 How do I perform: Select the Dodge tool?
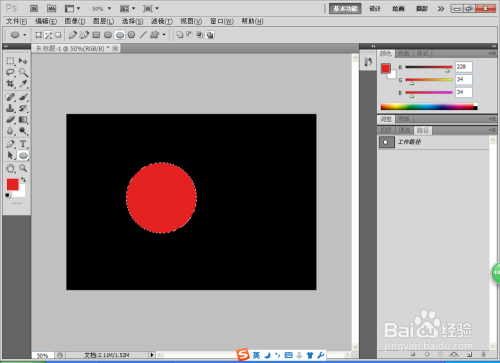(23, 131)
